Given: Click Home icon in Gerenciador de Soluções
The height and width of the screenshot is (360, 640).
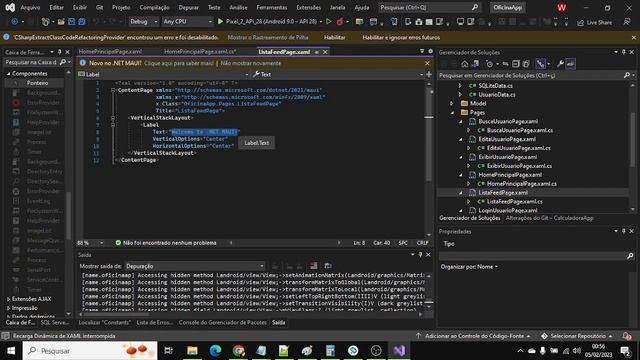Looking at the screenshot, I should pyautogui.click(x=464, y=64).
